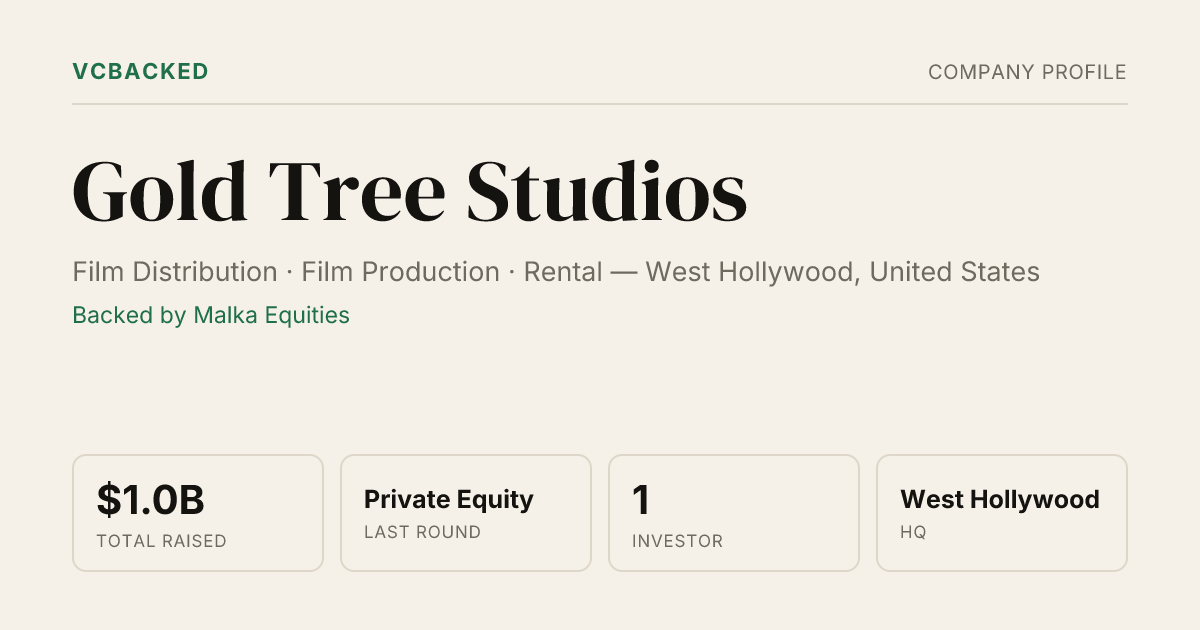Select the INVESTOR caption
The image size is (1200, 630).
(677, 541)
